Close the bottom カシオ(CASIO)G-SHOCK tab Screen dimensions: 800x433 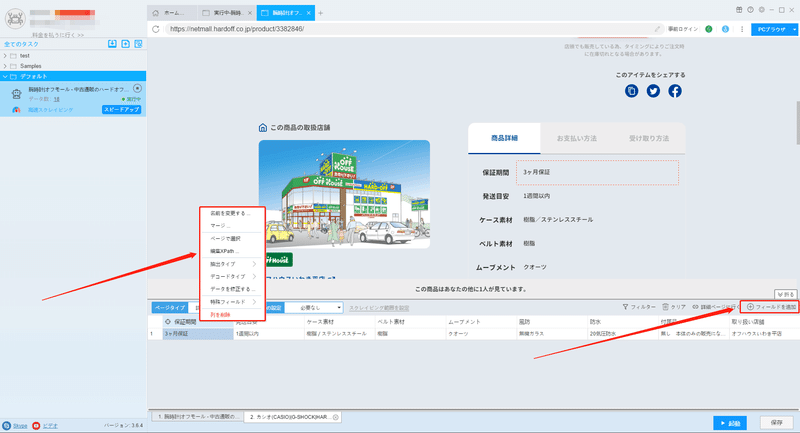[336, 417]
